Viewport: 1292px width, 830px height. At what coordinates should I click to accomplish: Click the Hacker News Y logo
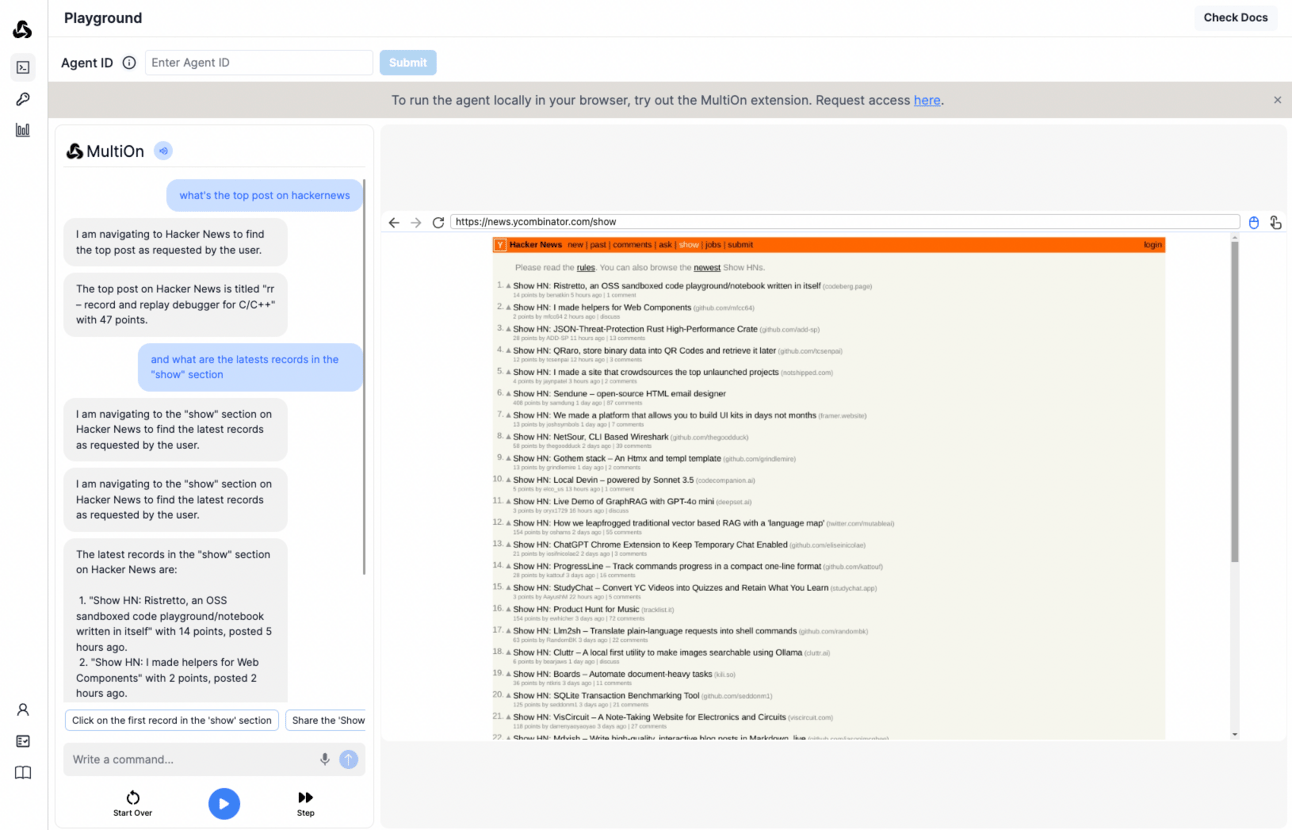[501, 245]
